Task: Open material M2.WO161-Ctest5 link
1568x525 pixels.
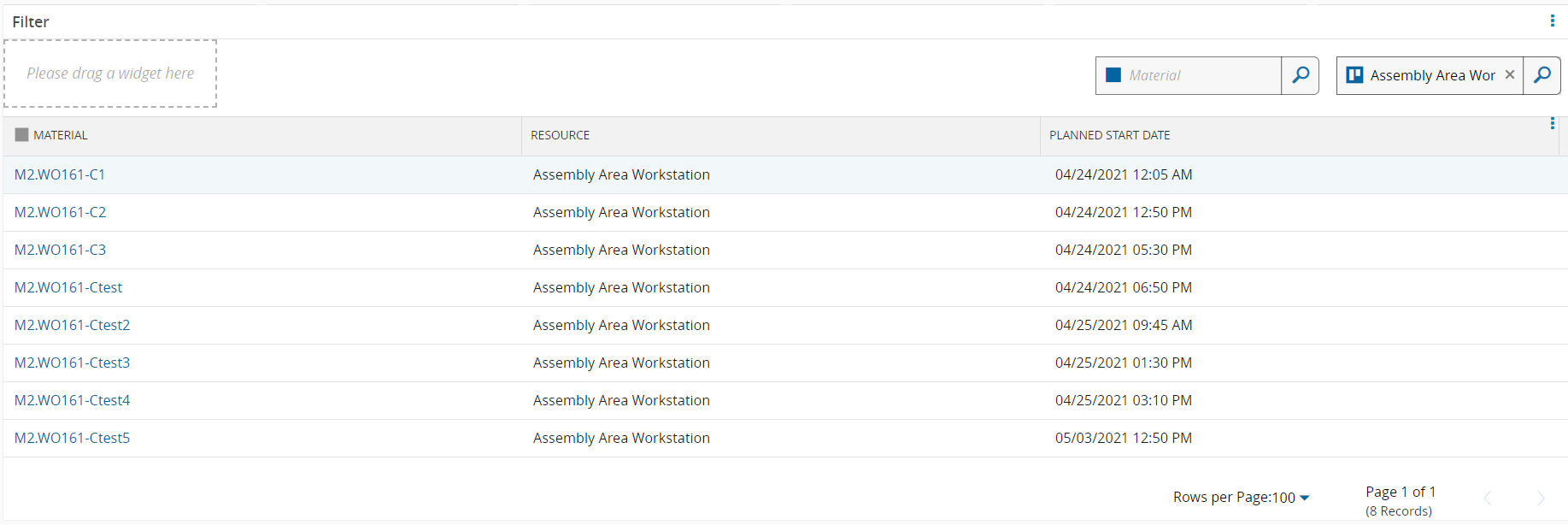Action: (72, 438)
